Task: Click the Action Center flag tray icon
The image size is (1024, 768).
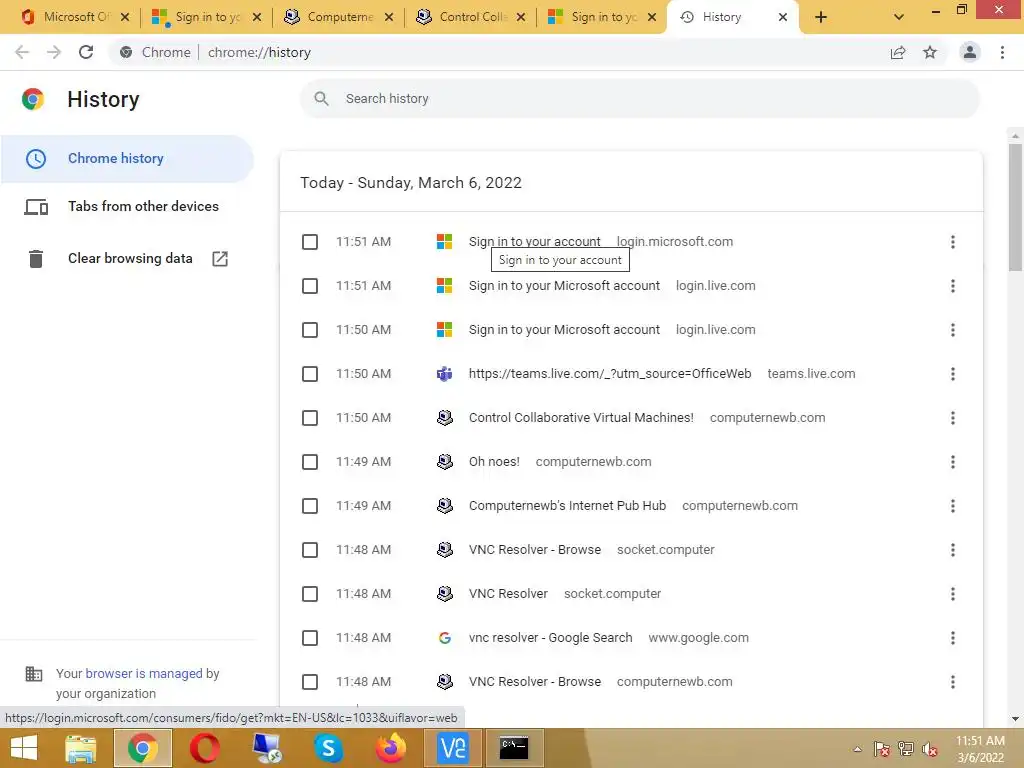Action: coord(881,749)
